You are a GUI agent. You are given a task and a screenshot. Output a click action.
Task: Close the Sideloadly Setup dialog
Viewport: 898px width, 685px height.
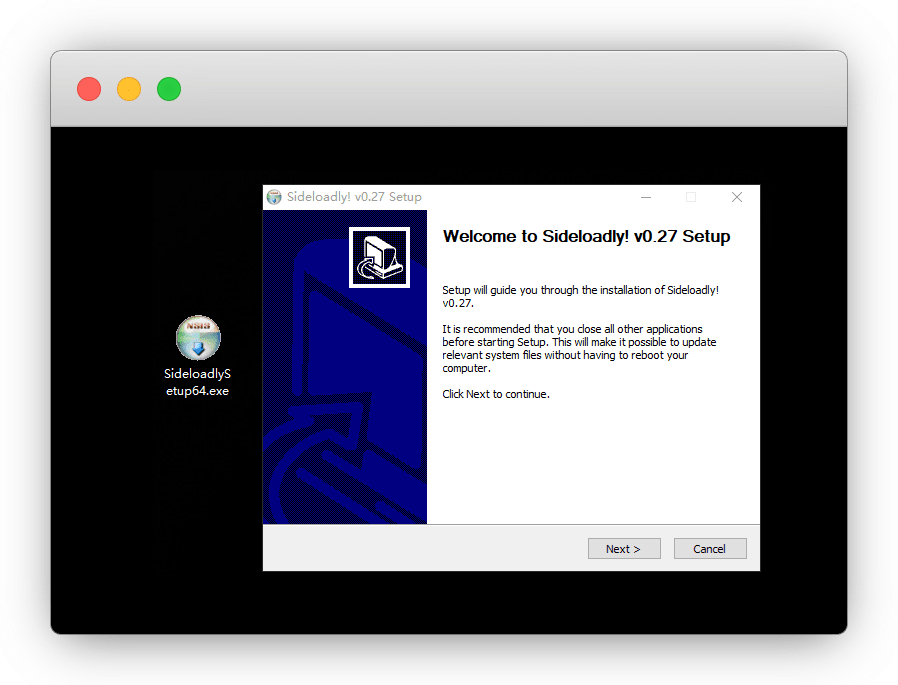point(737,197)
